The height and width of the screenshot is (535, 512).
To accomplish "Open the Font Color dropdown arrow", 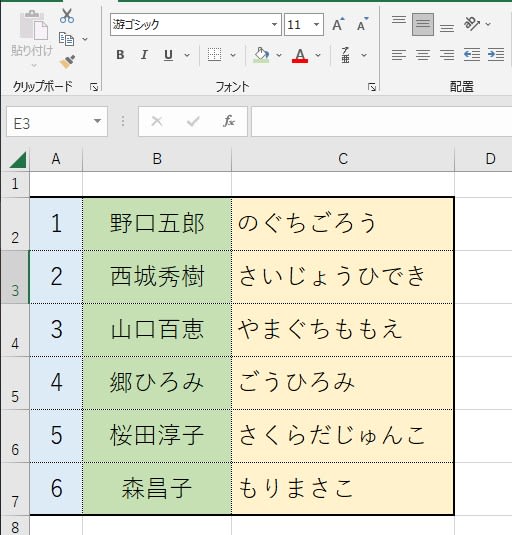I will pos(318,55).
